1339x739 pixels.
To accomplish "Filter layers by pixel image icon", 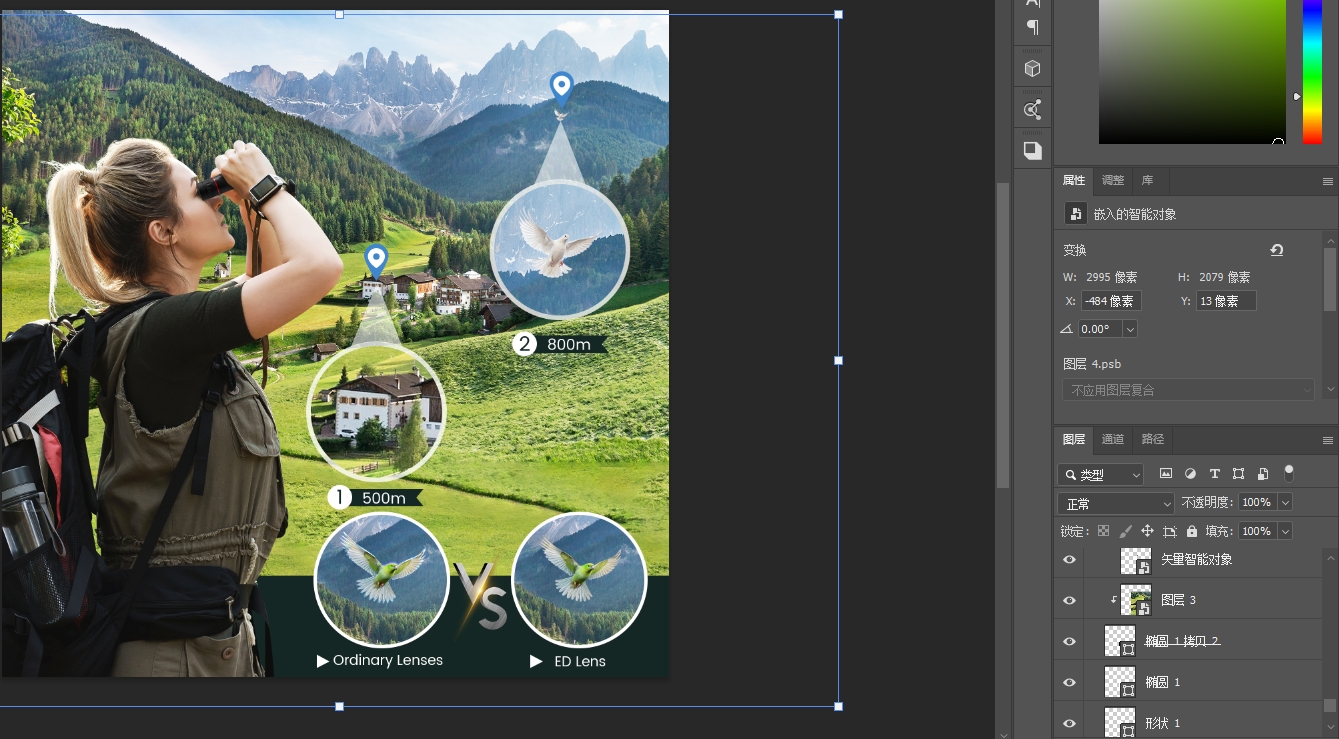I will click(x=1166, y=474).
